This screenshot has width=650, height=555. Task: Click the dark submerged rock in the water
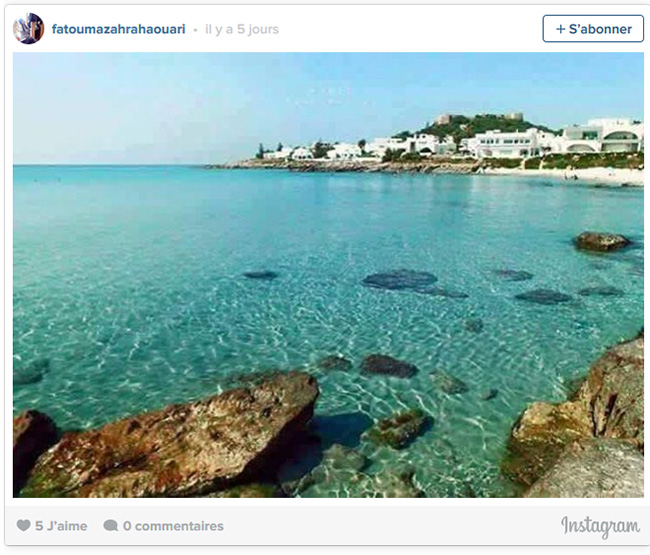click(x=400, y=279)
